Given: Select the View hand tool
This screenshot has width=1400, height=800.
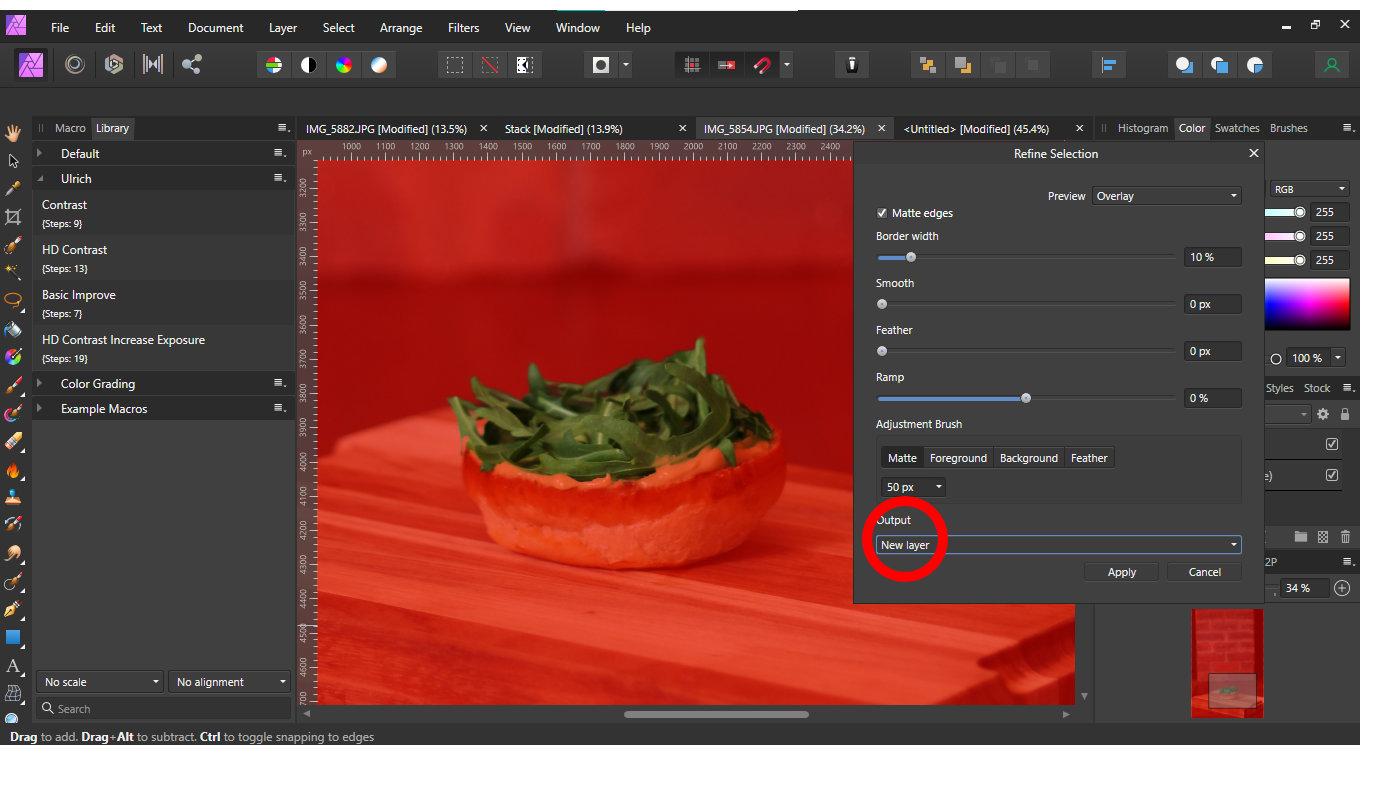Looking at the screenshot, I should (x=13, y=133).
